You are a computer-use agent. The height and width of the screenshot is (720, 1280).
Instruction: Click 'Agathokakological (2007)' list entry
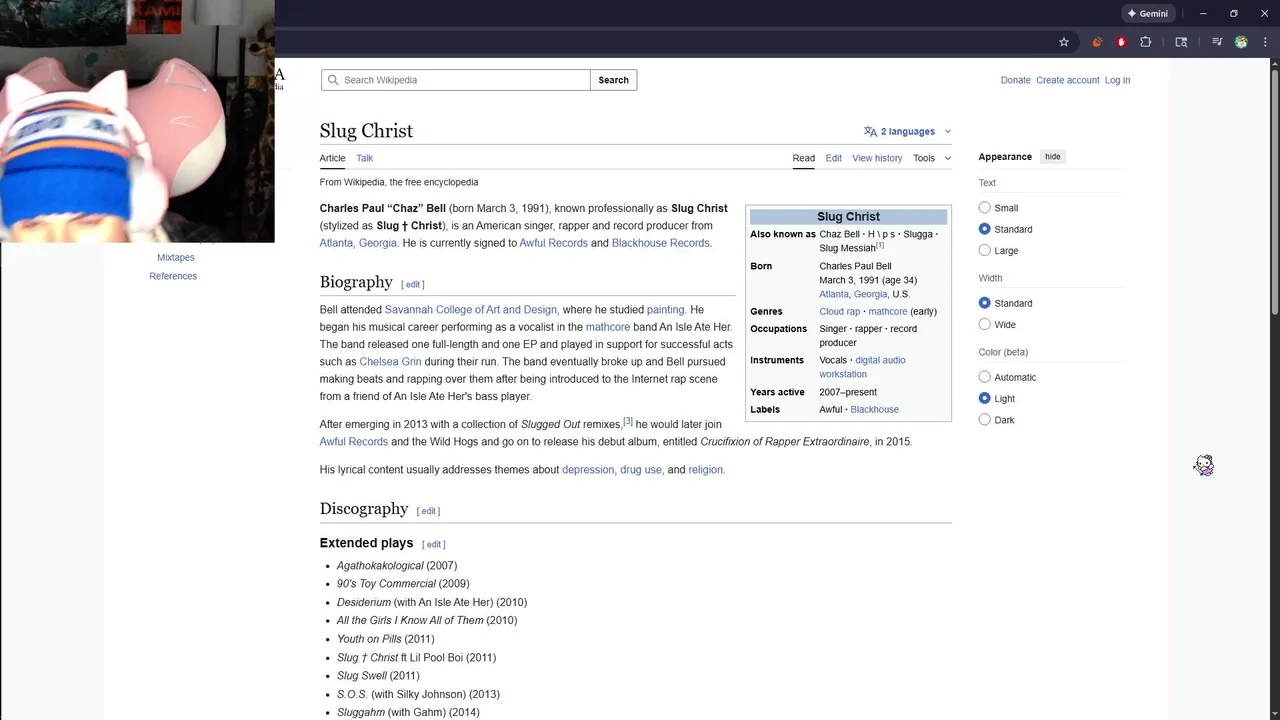396,566
